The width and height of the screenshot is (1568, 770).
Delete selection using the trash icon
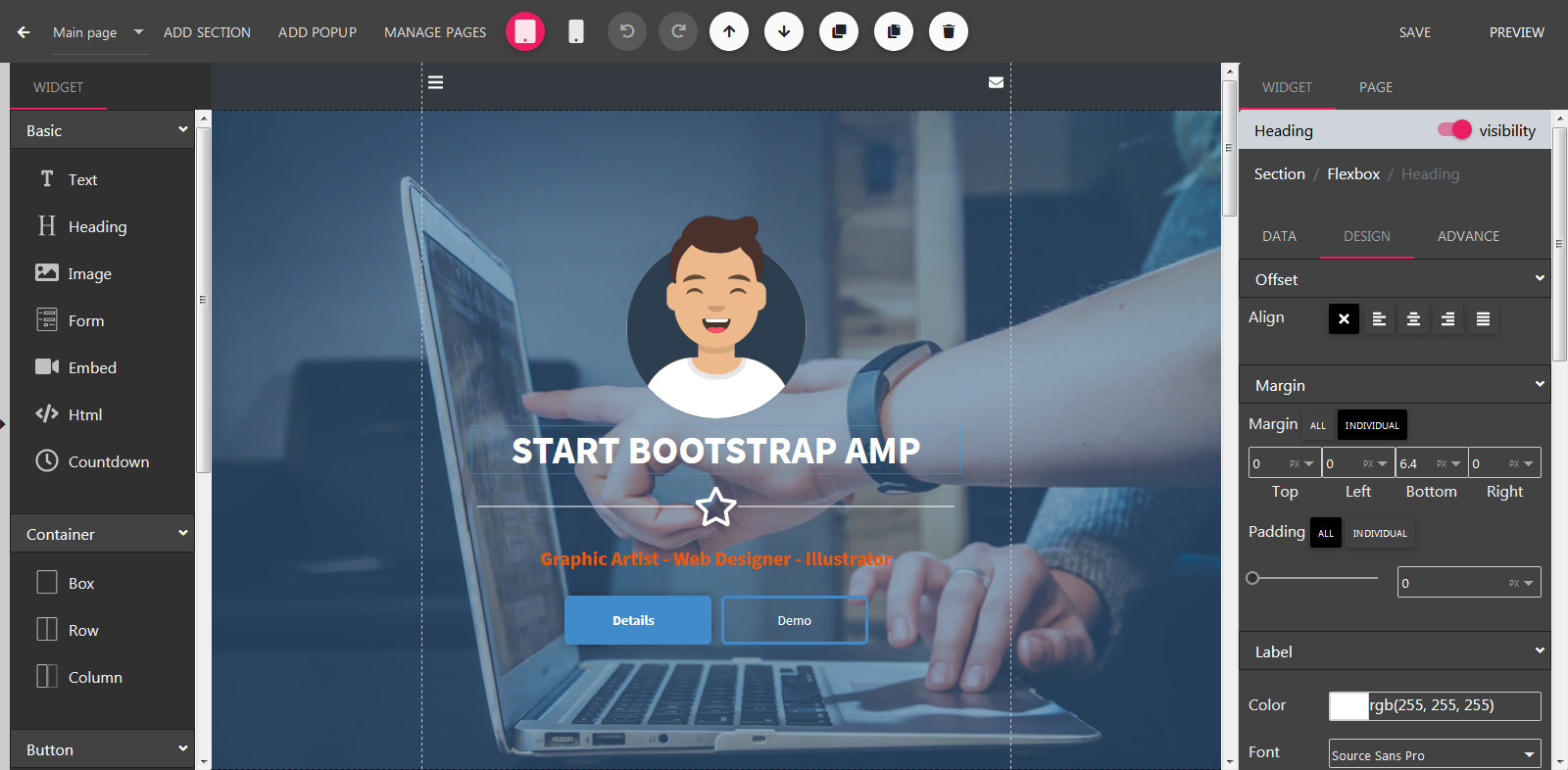[948, 31]
